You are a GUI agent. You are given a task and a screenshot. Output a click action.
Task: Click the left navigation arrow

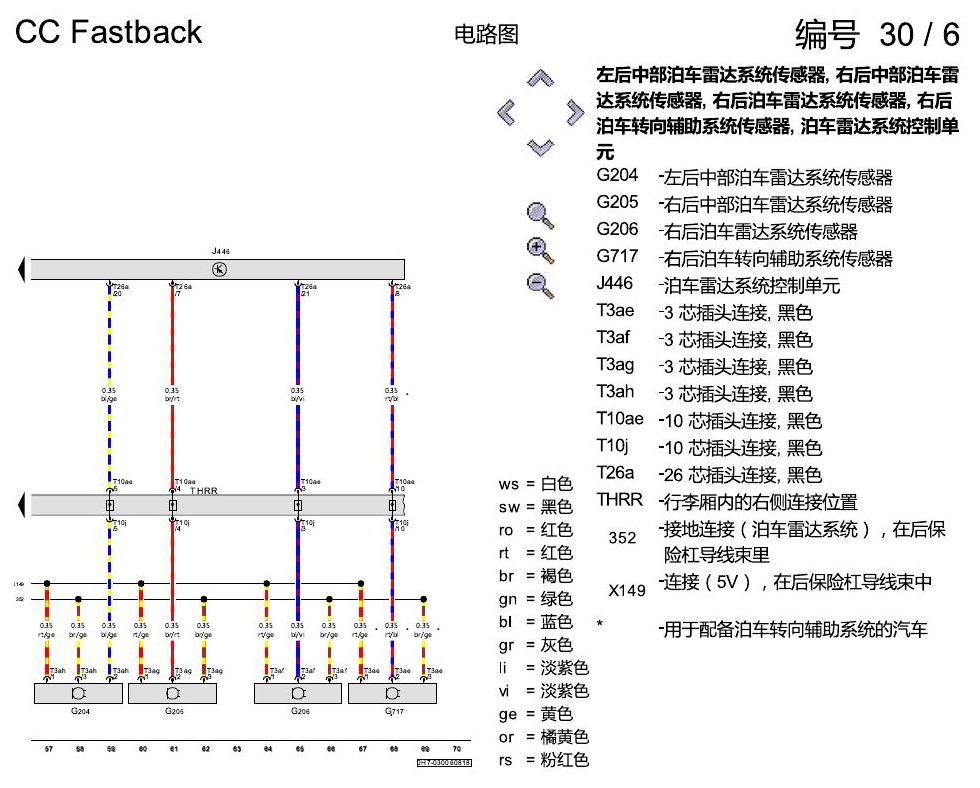point(506,113)
